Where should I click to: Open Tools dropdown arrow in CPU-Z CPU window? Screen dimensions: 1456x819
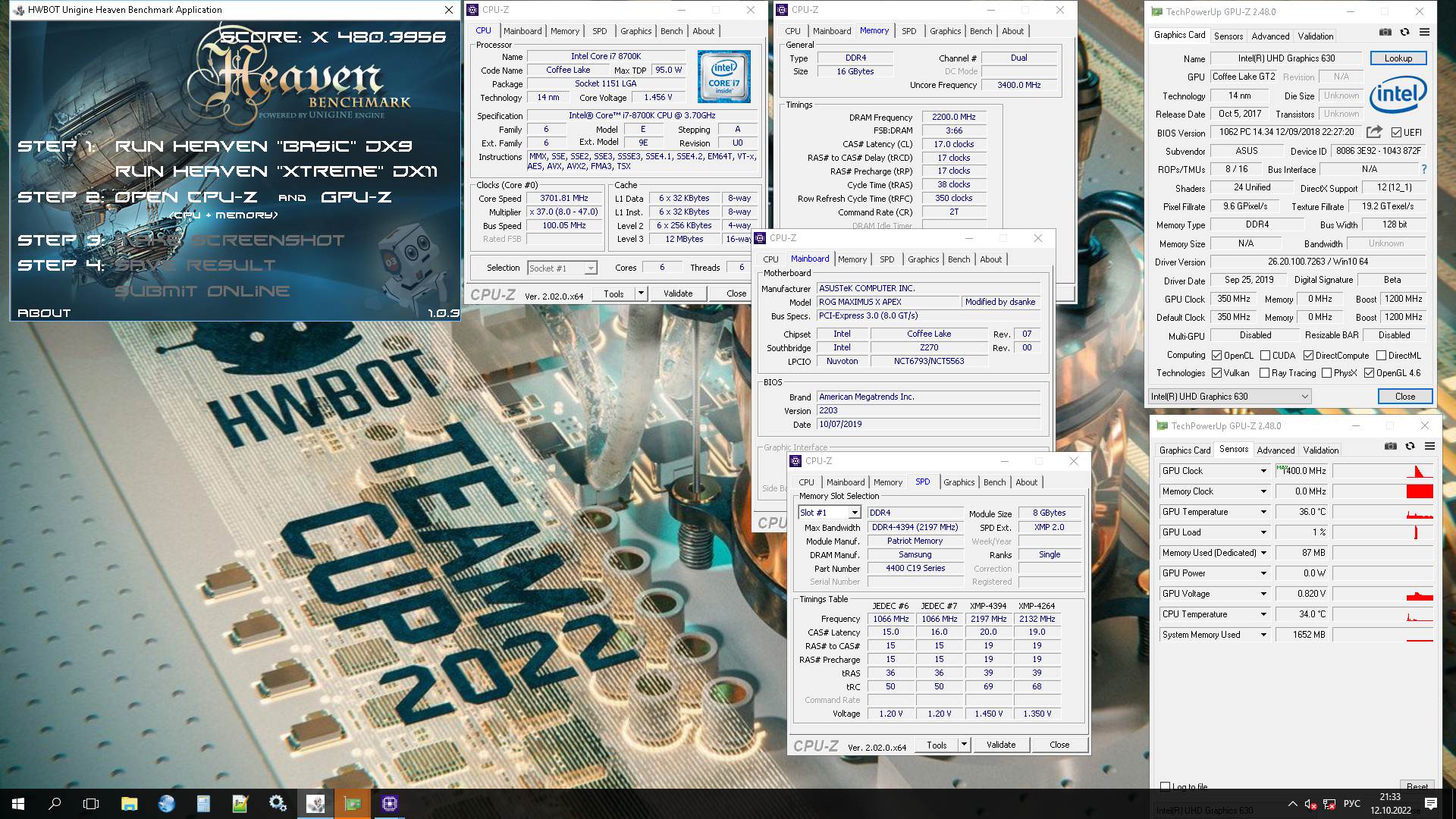tap(641, 293)
